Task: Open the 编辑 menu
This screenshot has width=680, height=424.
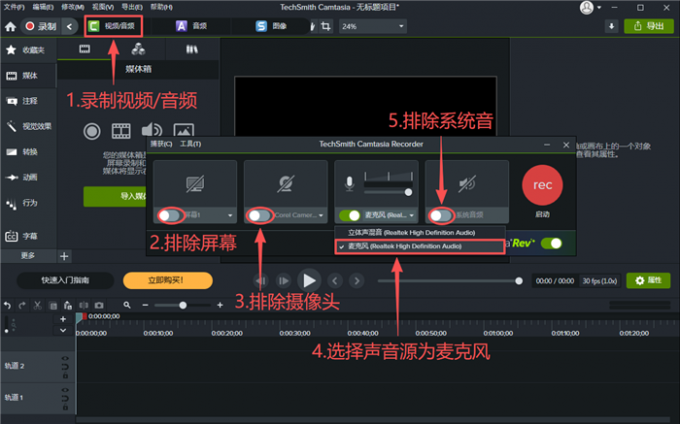Action: click(43, 7)
